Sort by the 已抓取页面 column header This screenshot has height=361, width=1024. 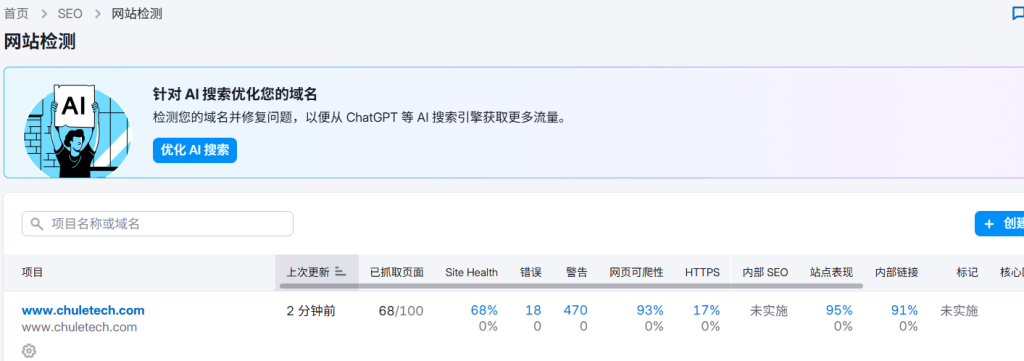click(396, 272)
